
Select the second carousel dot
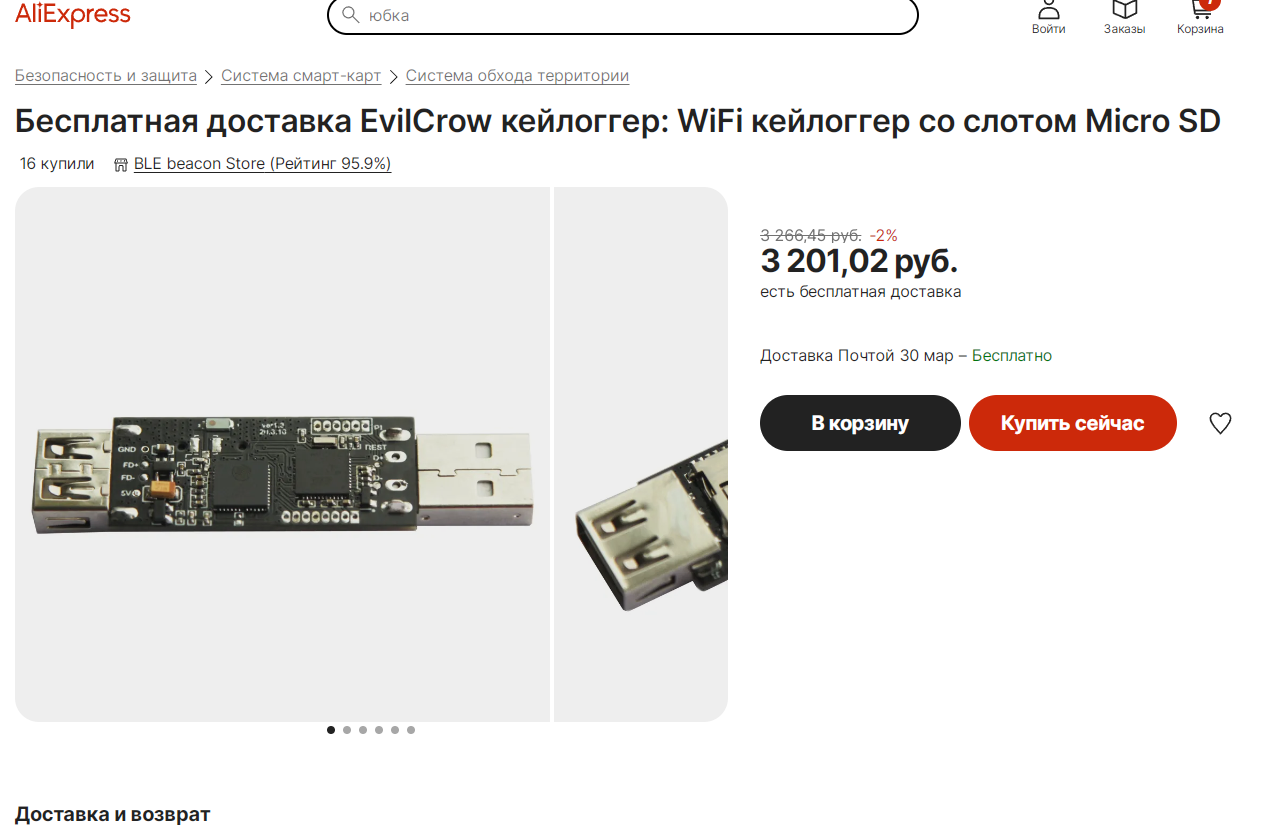pos(347,730)
